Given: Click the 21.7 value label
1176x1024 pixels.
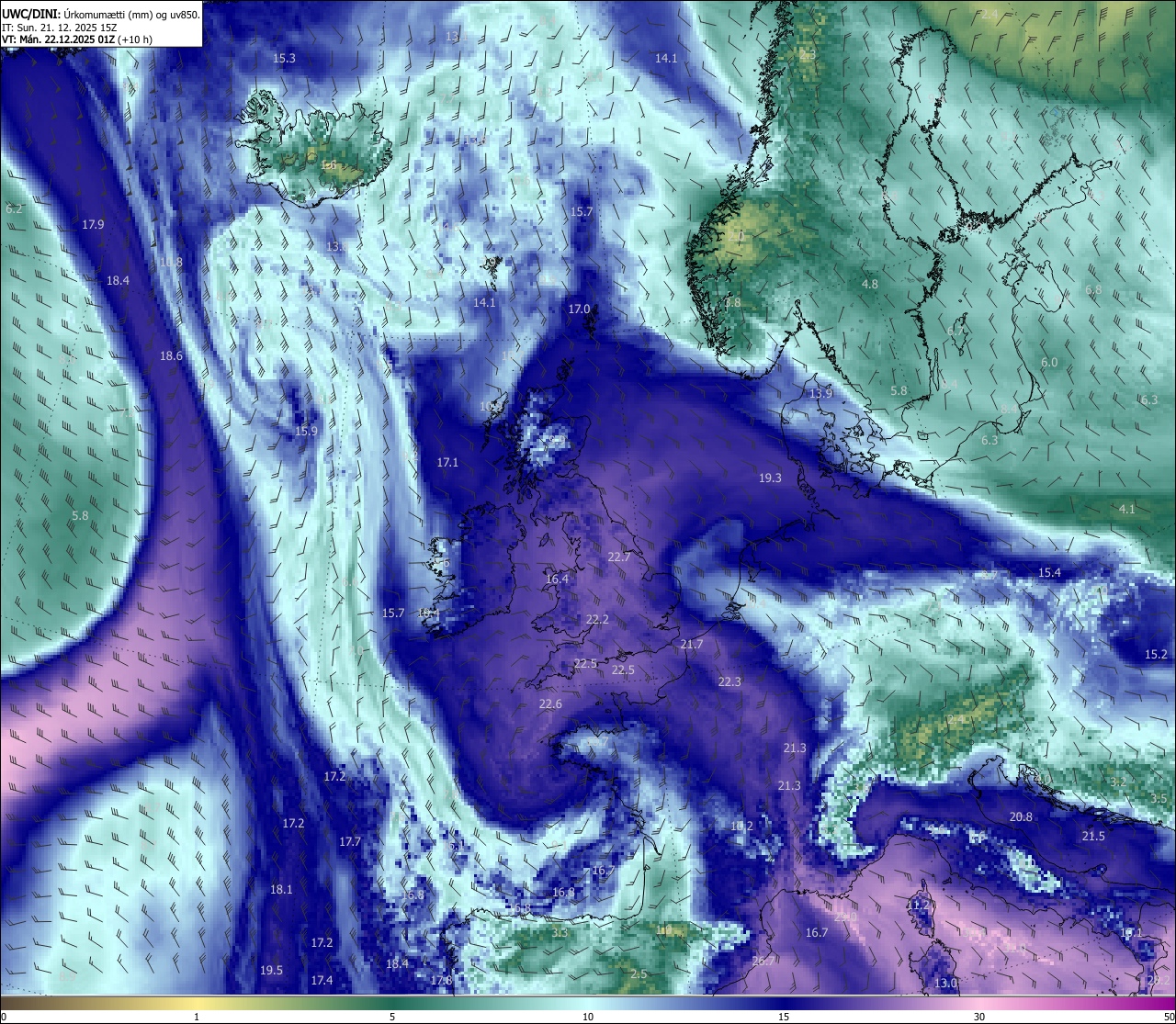Looking at the screenshot, I should tap(692, 645).
